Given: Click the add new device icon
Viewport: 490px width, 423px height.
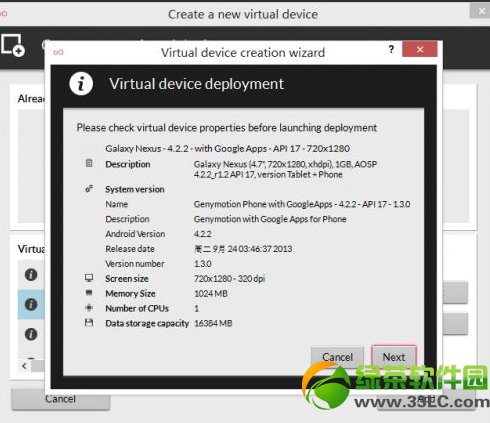Looking at the screenshot, I should [13, 45].
